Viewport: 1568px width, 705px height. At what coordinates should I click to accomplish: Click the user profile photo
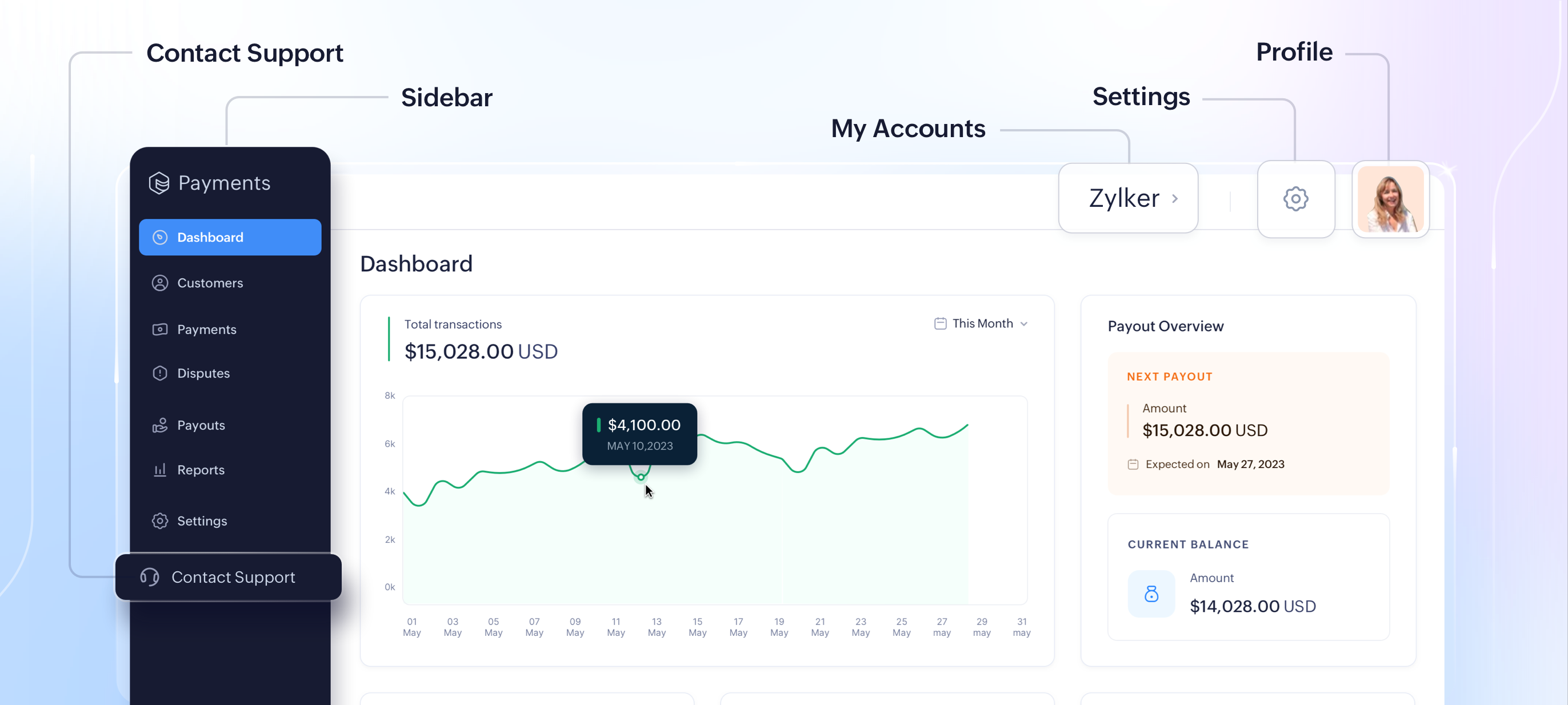1390,198
